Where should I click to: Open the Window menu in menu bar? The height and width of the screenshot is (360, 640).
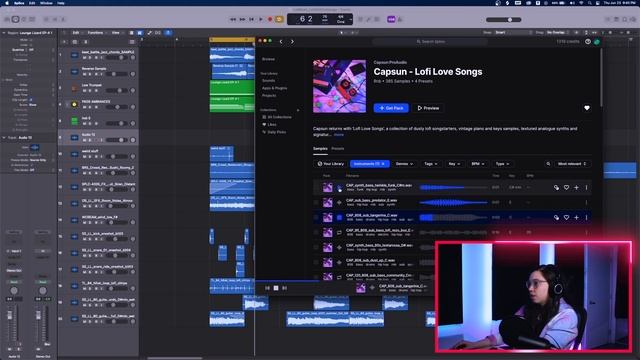point(46,3)
